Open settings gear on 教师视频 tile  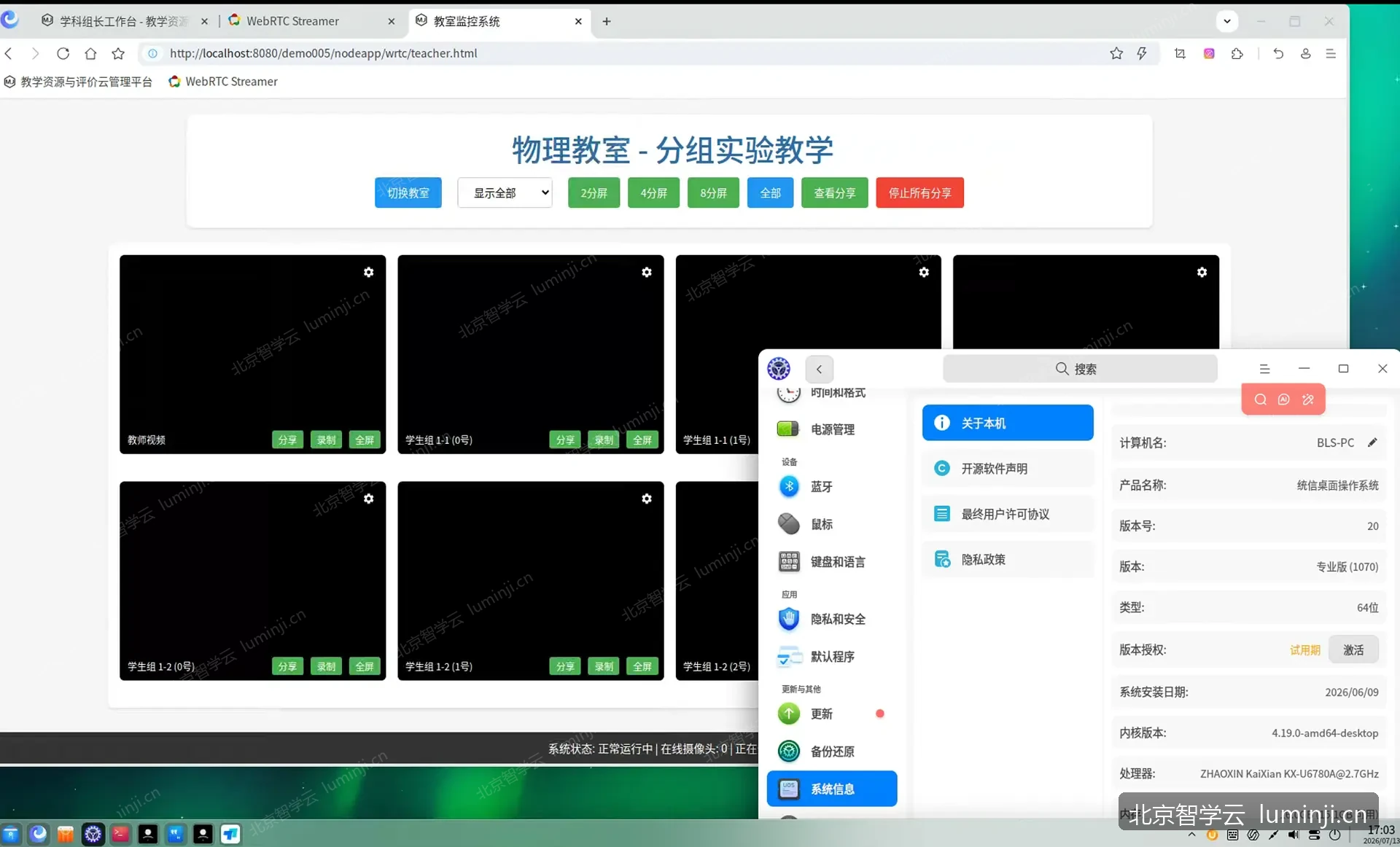369,272
